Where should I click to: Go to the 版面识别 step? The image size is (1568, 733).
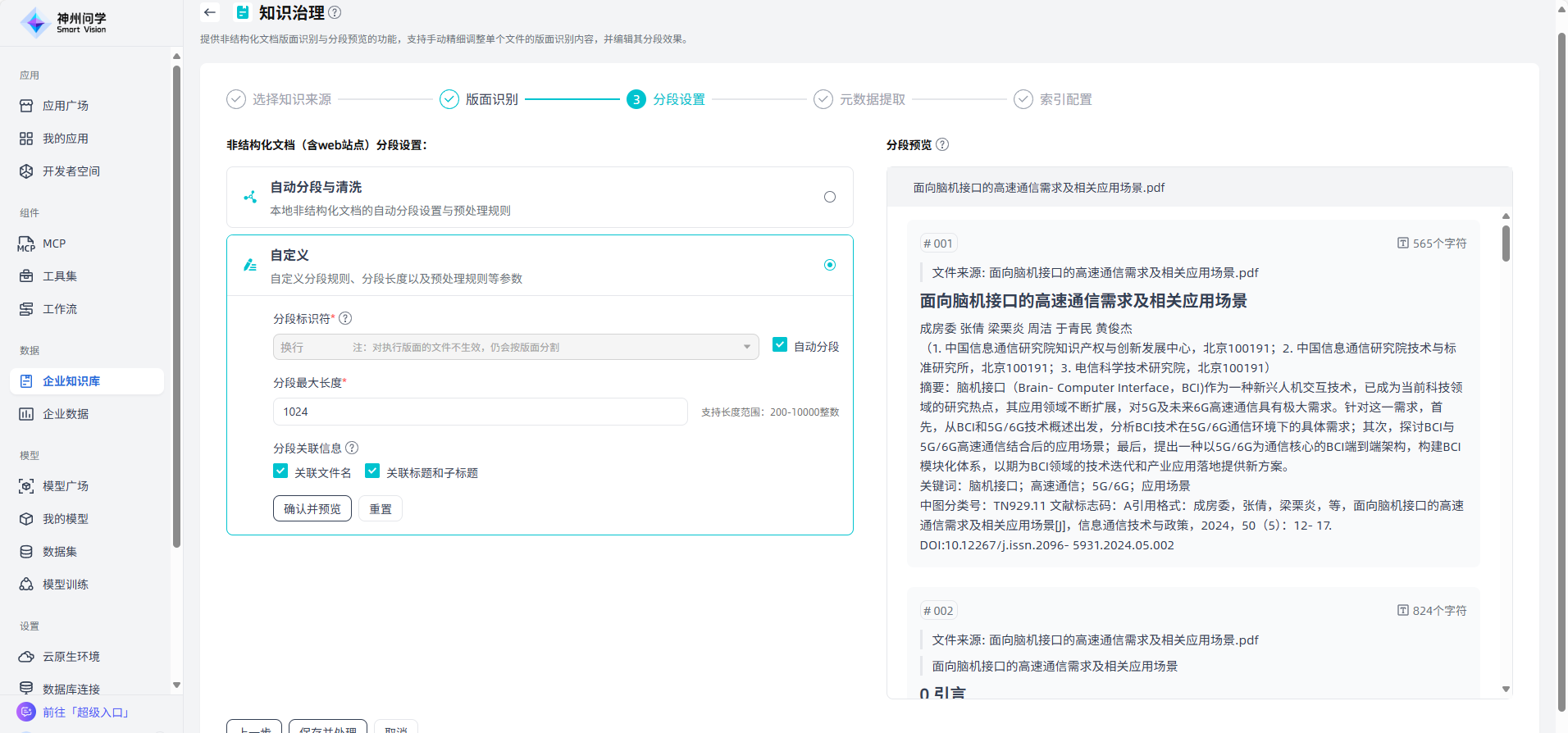pos(490,99)
